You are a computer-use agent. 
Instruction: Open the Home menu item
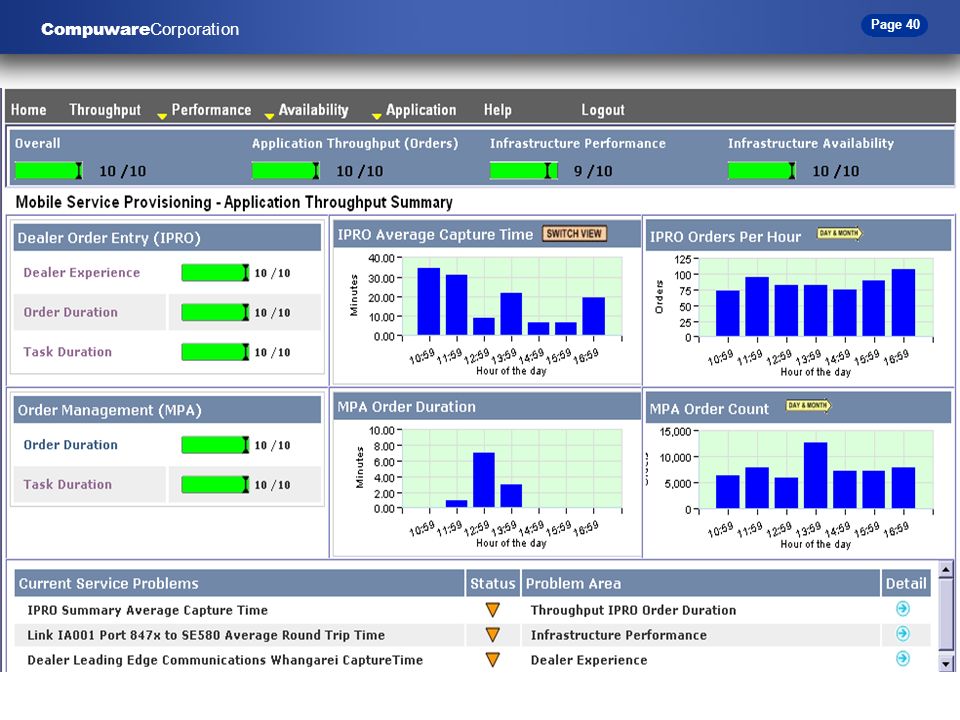pyautogui.click(x=29, y=110)
